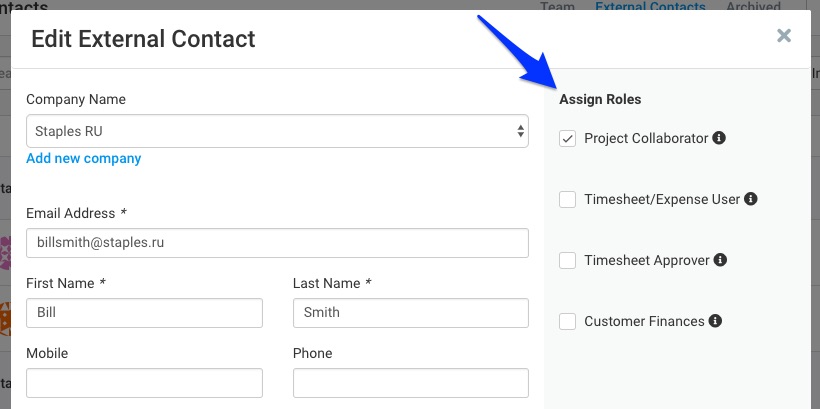Image resolution: width=820 pixels, height=409 pixels.
Task: Go to the Team tab
Action: [x=557, y=6]
